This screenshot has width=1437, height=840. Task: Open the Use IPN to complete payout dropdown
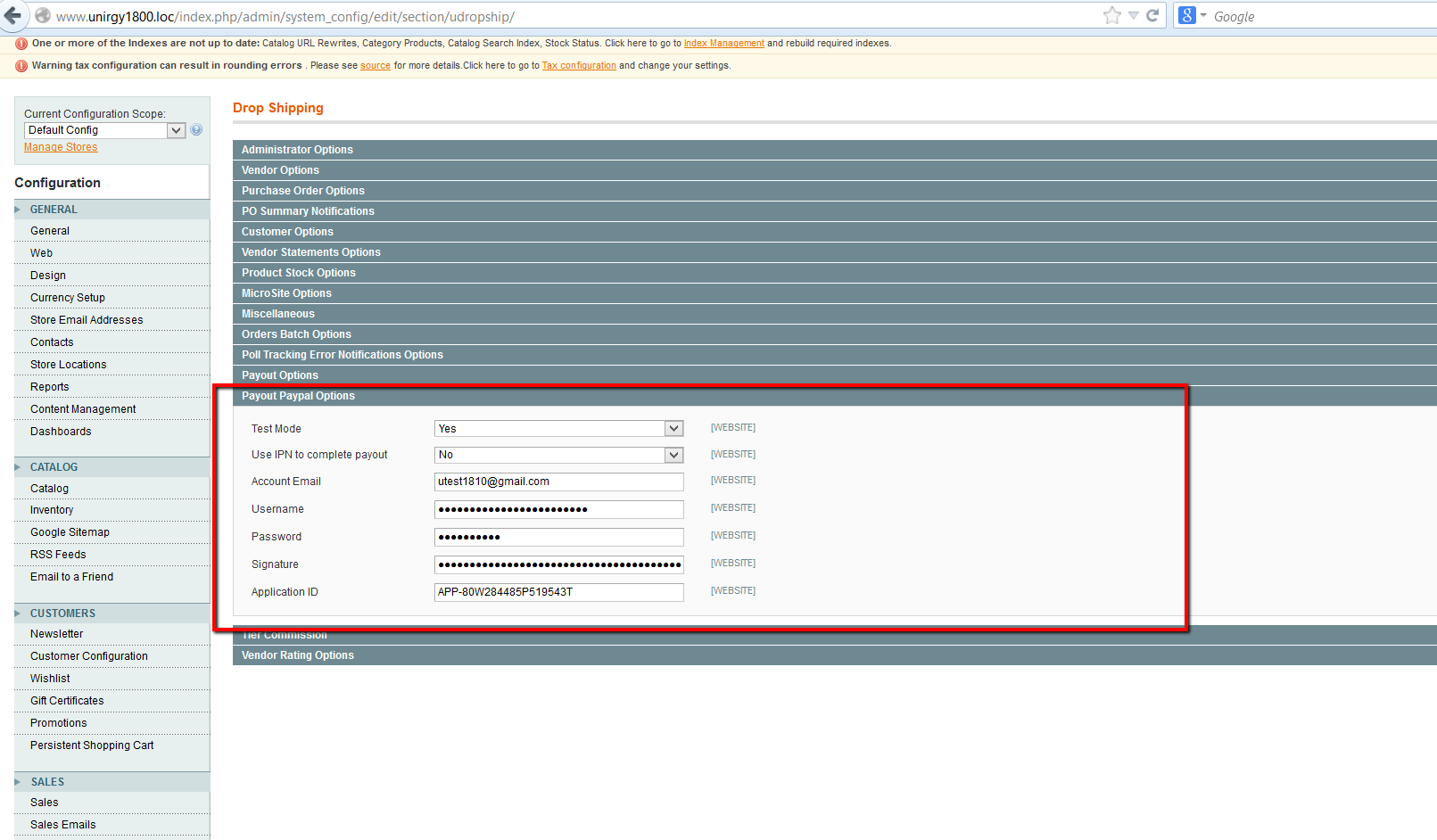(x=559, y=455)
